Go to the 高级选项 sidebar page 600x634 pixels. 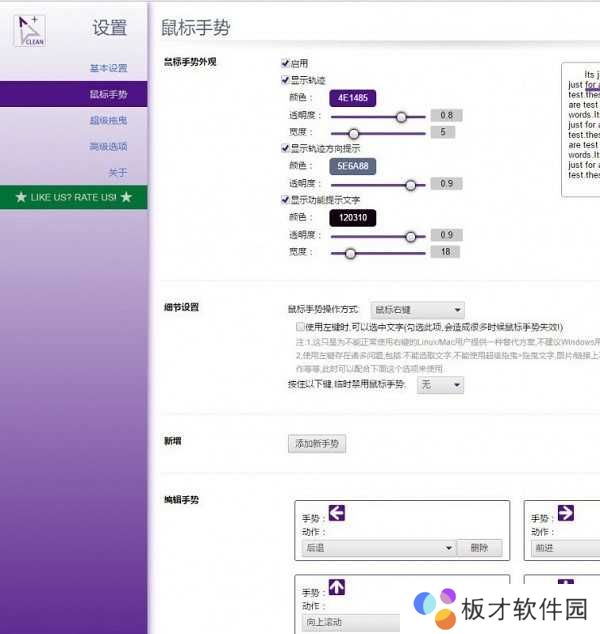[x=108, y=146]
